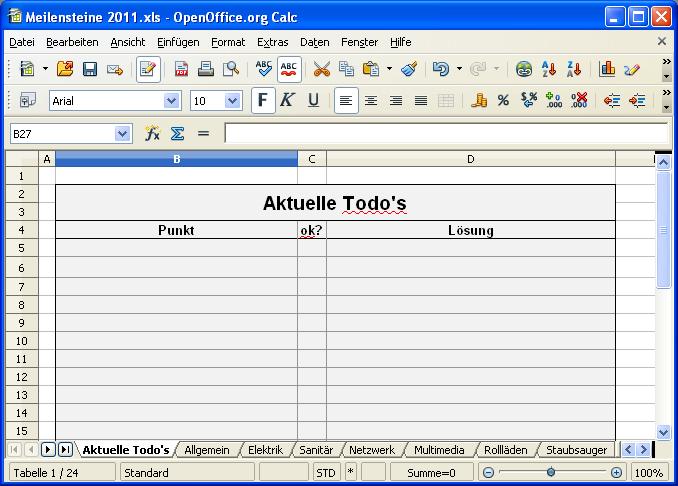Click the formula input line
This screenshot has width=678, height=486.
point(445,133)
